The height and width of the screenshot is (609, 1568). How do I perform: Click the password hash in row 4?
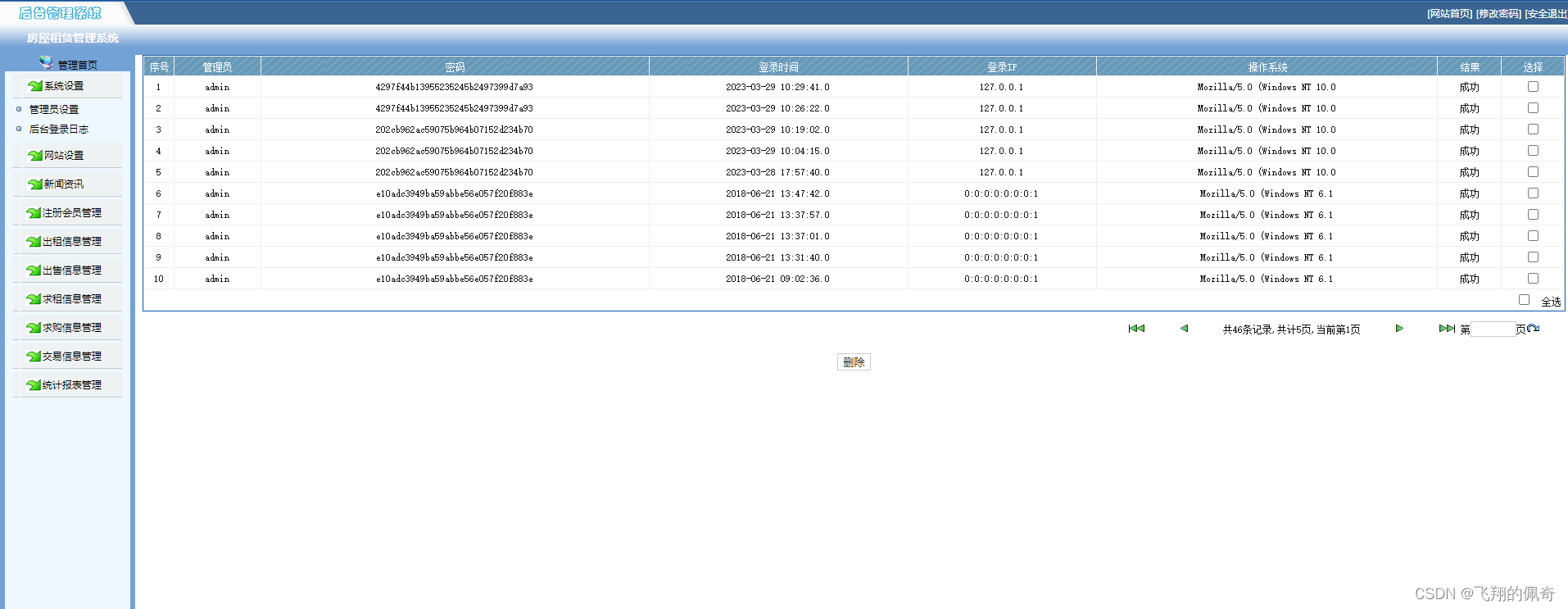[454, 151]
